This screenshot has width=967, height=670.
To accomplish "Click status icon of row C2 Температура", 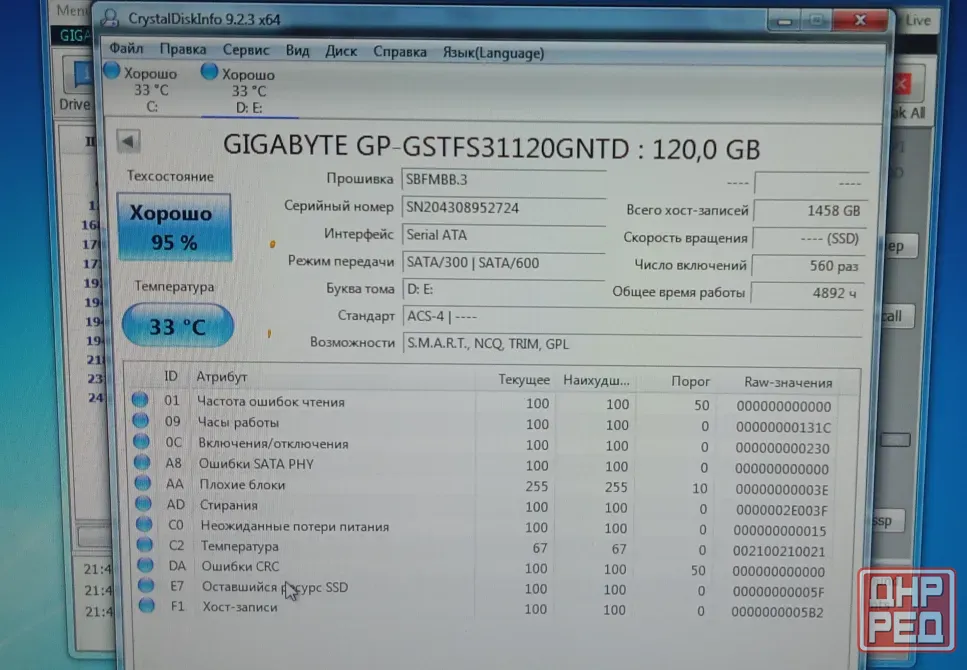I will point(144,545).
